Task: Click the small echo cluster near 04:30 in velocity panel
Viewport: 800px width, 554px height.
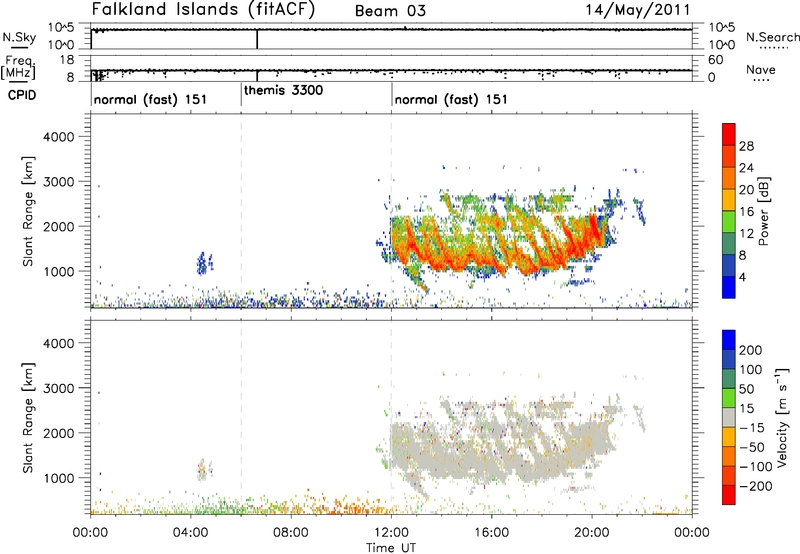Action: pyautogui.click(x=204, y=470)
